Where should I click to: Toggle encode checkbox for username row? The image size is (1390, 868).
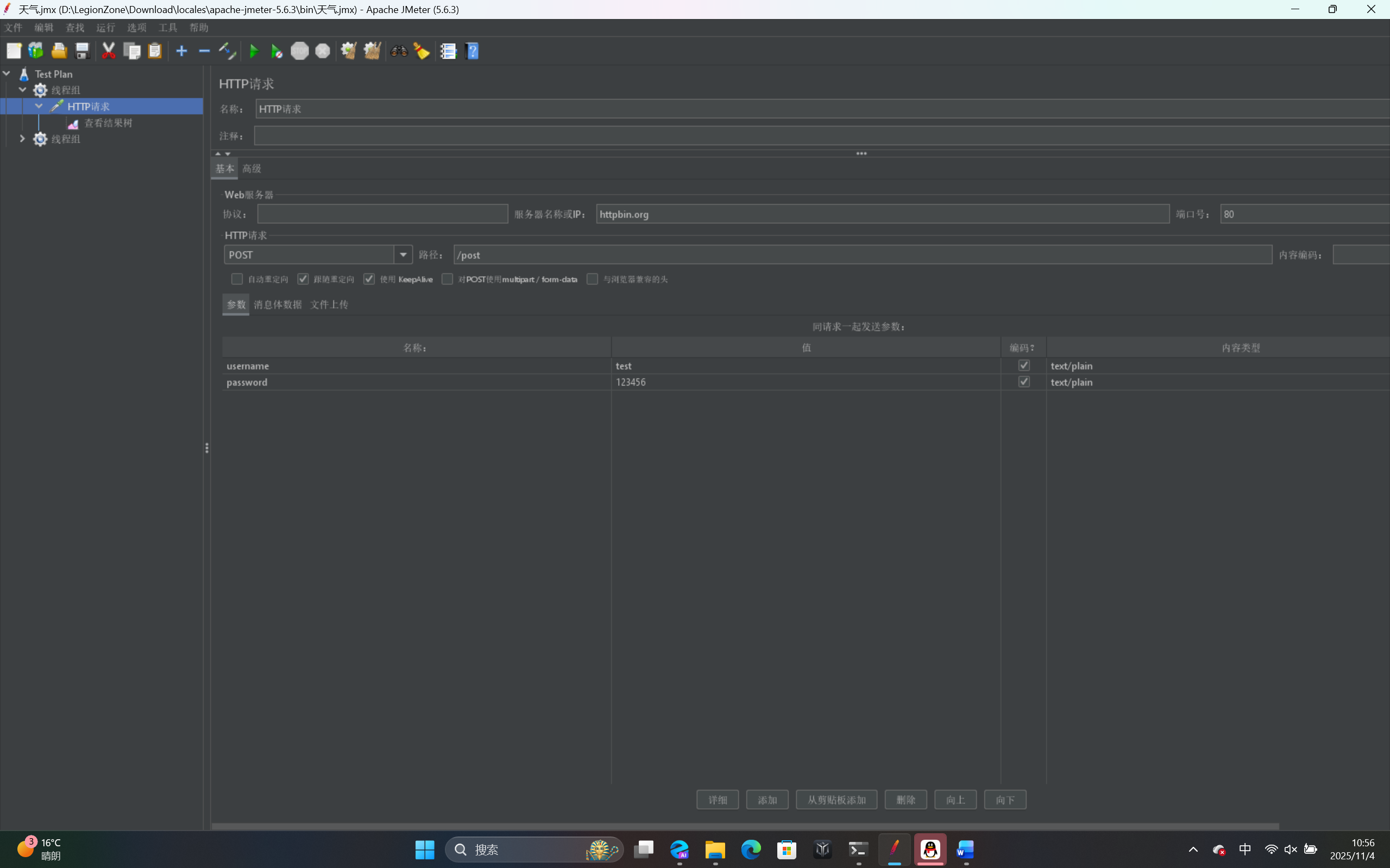point(1023,365)
